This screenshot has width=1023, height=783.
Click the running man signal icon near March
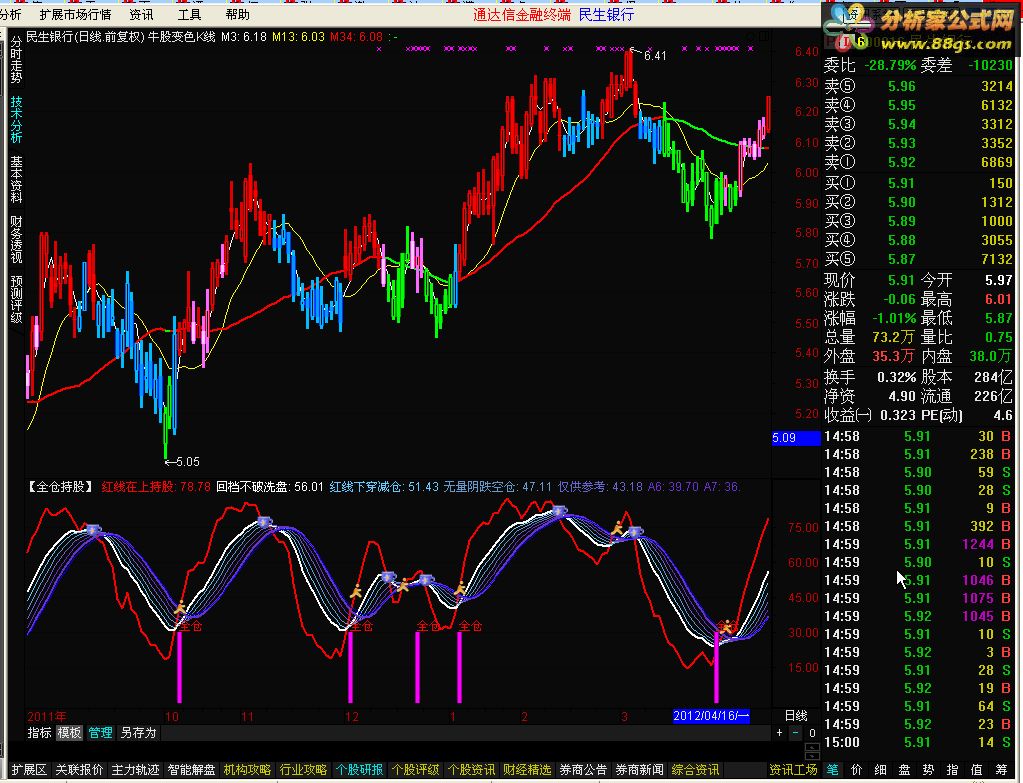coord(617,528)
